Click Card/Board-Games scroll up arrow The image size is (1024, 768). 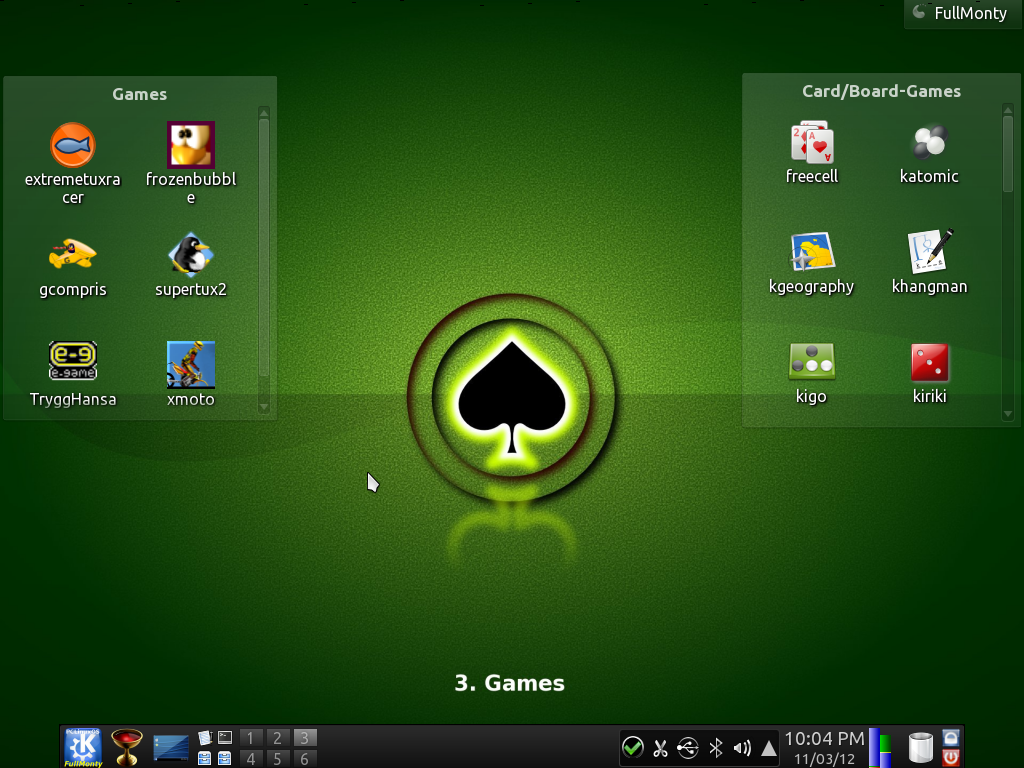tap(1008, 110)
